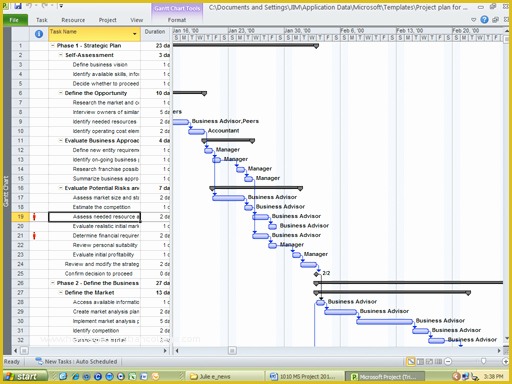Click the Gantt bar labeled Accountant
The width and height of the screenshot is (512, 384).
pos(196,131)
